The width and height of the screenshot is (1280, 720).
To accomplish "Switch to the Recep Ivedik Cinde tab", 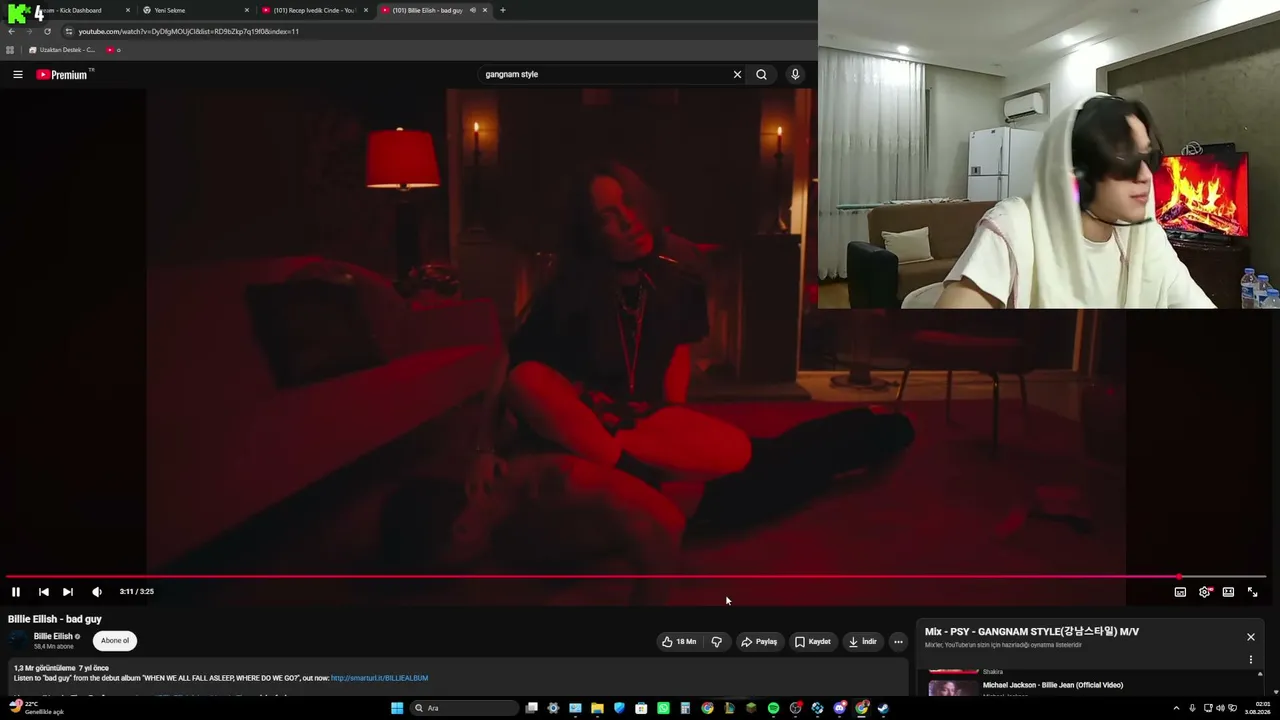I will click(314, 10).
